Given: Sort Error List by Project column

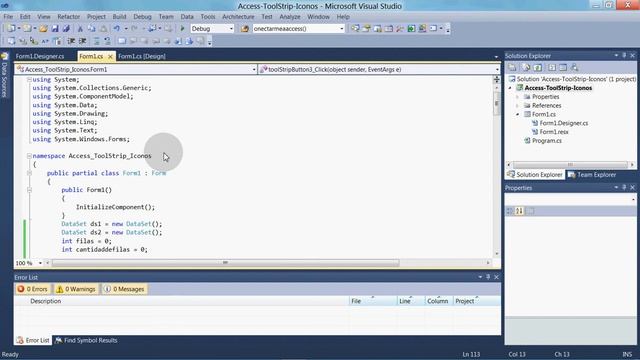Looking at the screenshot, I should tap(477, 301).
